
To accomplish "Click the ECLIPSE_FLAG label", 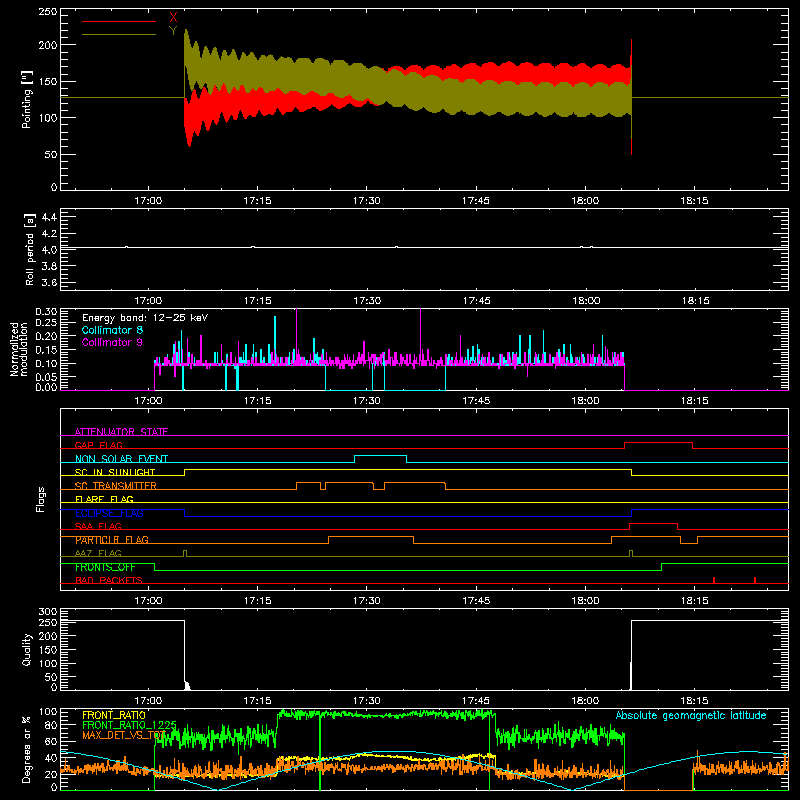I will coord(109,513).
